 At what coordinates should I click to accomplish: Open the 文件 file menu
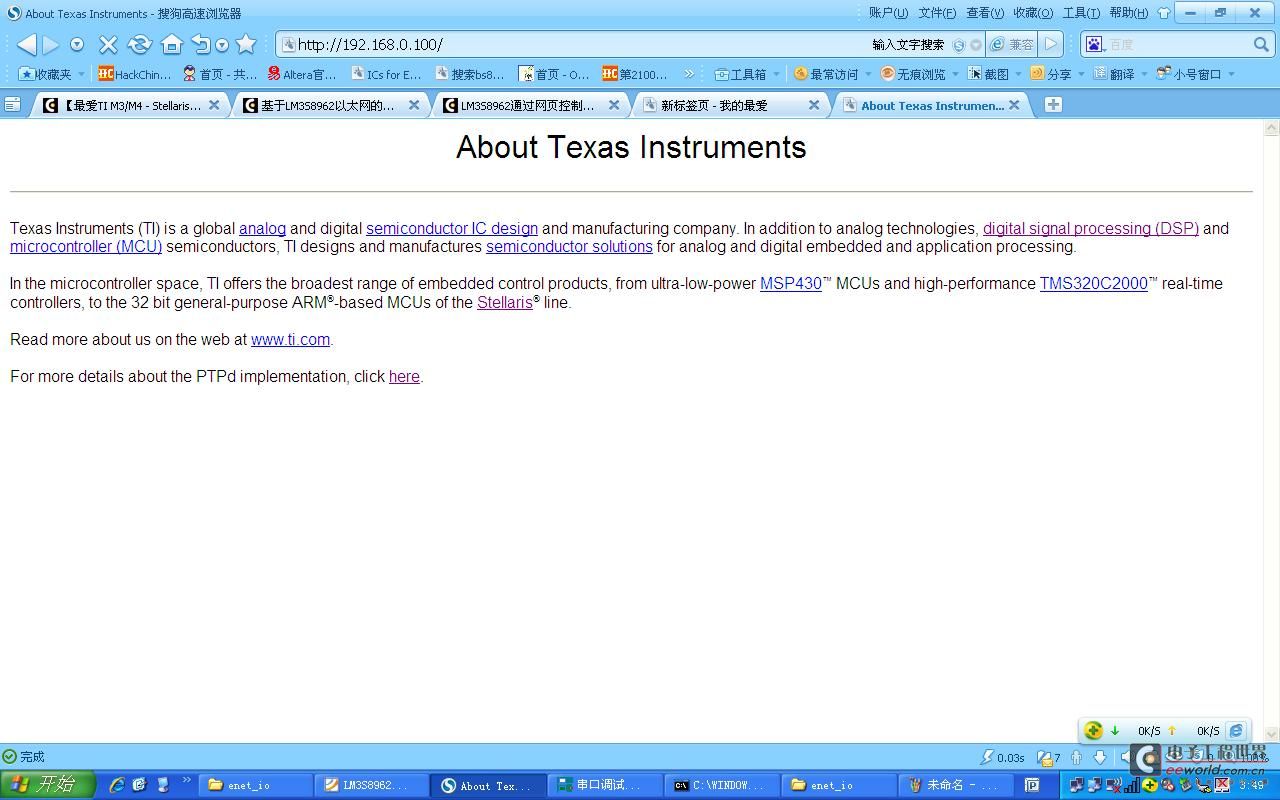937,13
